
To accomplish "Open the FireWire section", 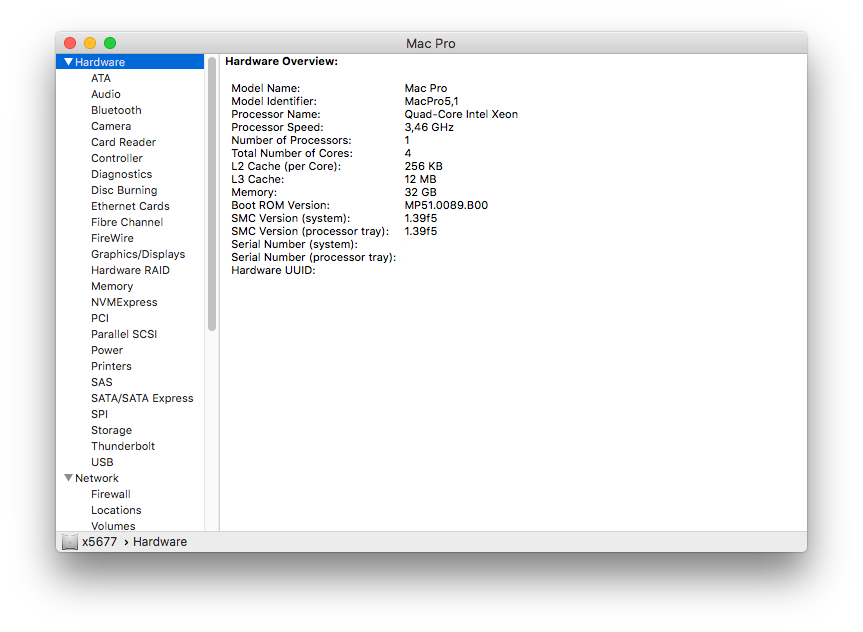I will [x=112, y=238].
